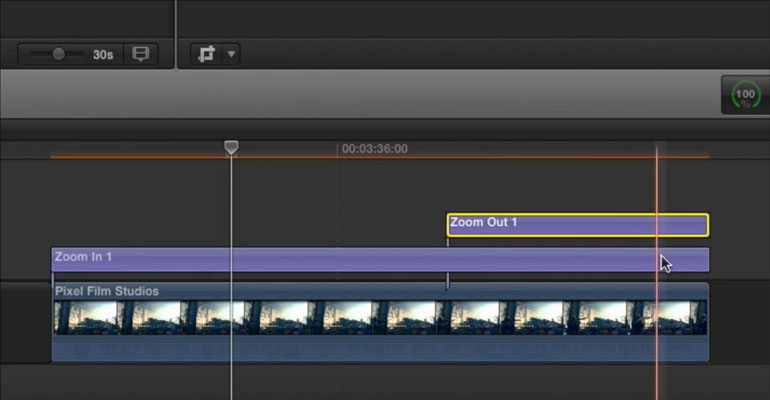This screenshot has width=770, height=400.
Task: Select the Crop/Transform tool icon
Action: click(207, 54)
